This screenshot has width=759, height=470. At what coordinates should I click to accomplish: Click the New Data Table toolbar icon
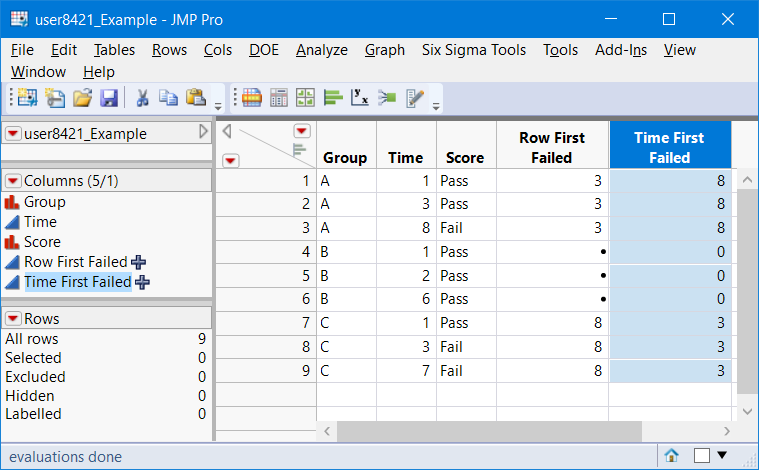(x=26, y=98)
